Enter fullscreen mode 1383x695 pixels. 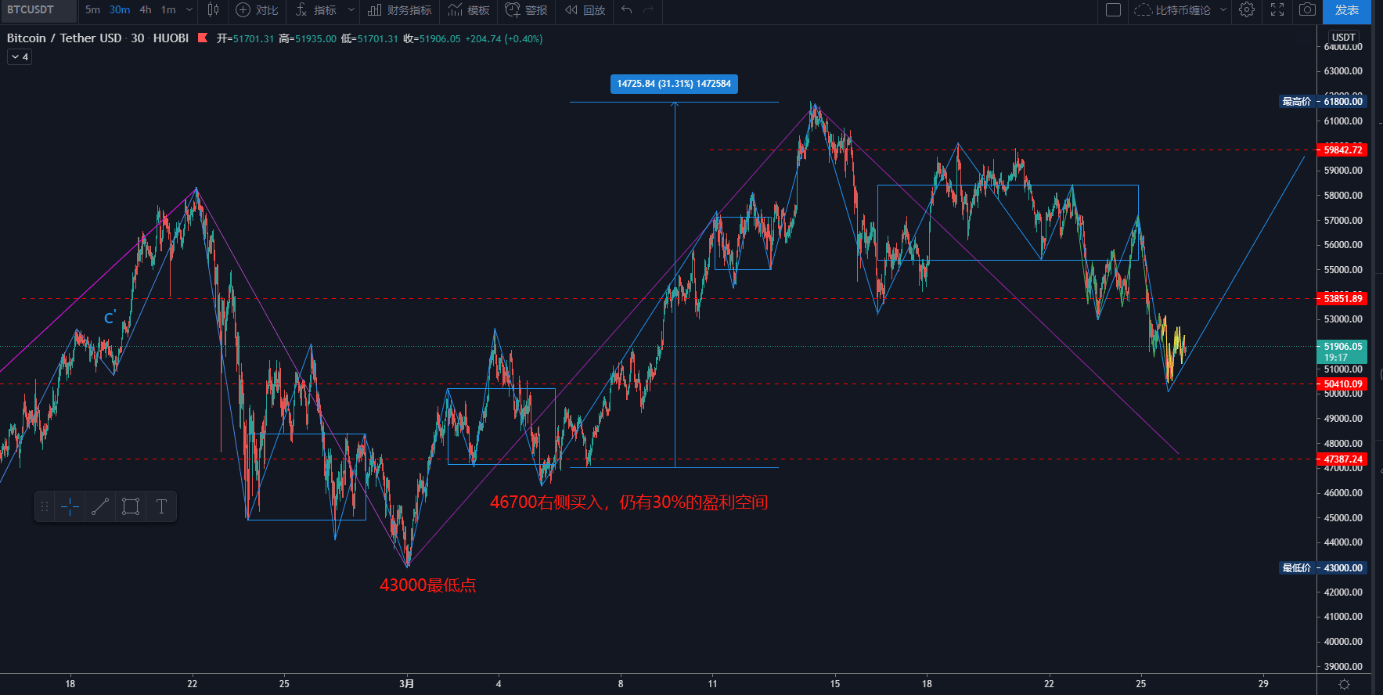[x=1277, y=10]
